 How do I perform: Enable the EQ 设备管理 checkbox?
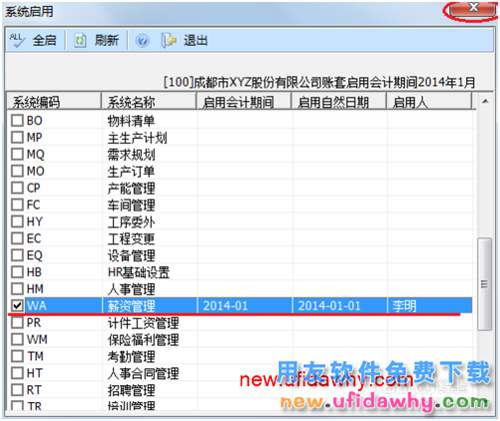click(x=17, y=255)
